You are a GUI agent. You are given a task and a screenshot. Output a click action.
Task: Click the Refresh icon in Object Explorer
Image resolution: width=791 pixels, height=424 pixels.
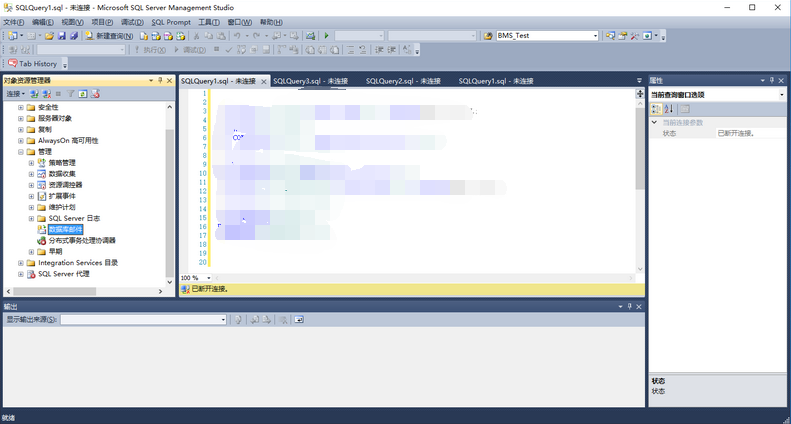83,94
